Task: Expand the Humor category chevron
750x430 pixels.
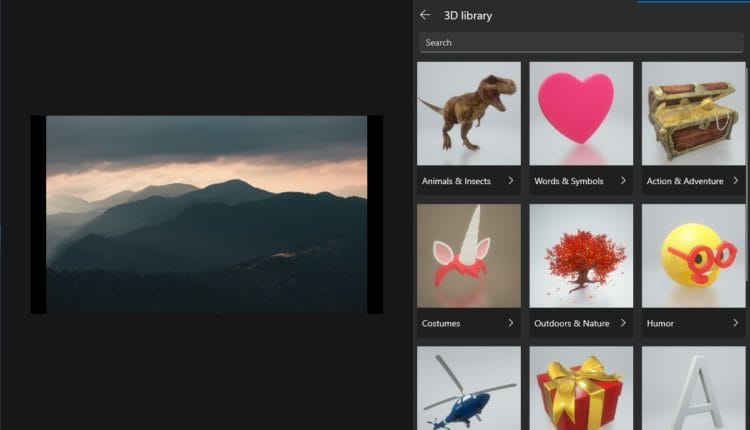Action: (734, 323)
